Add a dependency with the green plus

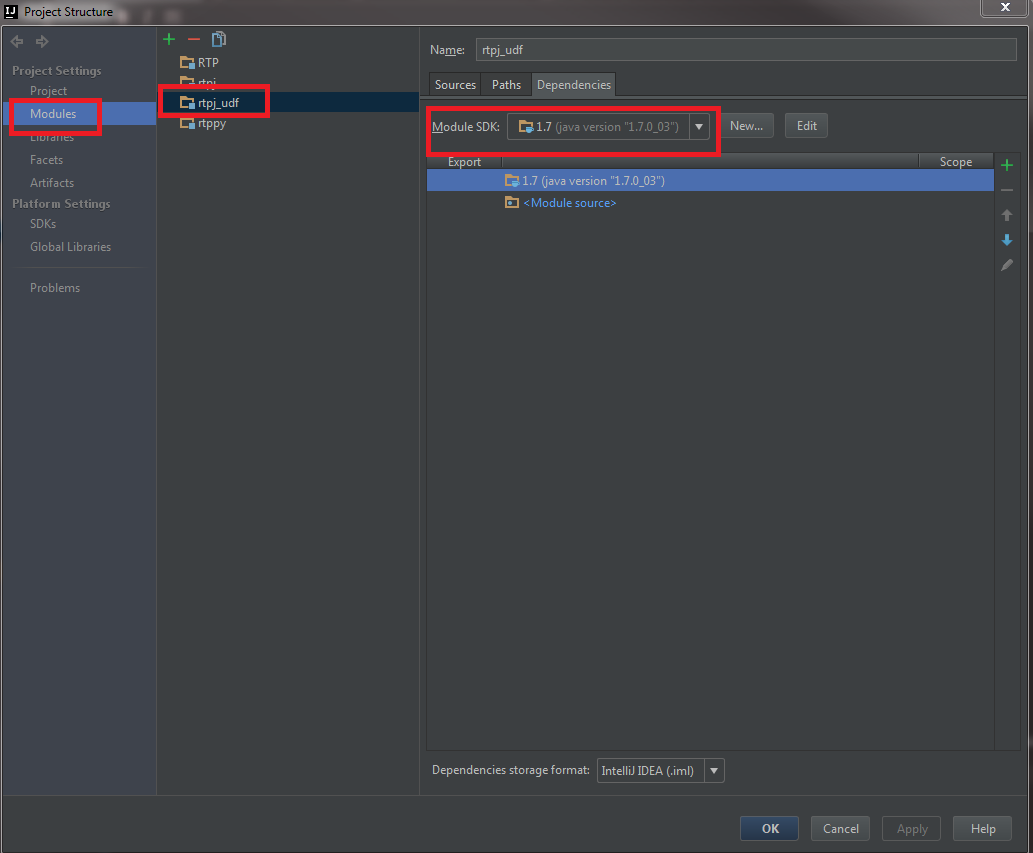(1007, 165)
